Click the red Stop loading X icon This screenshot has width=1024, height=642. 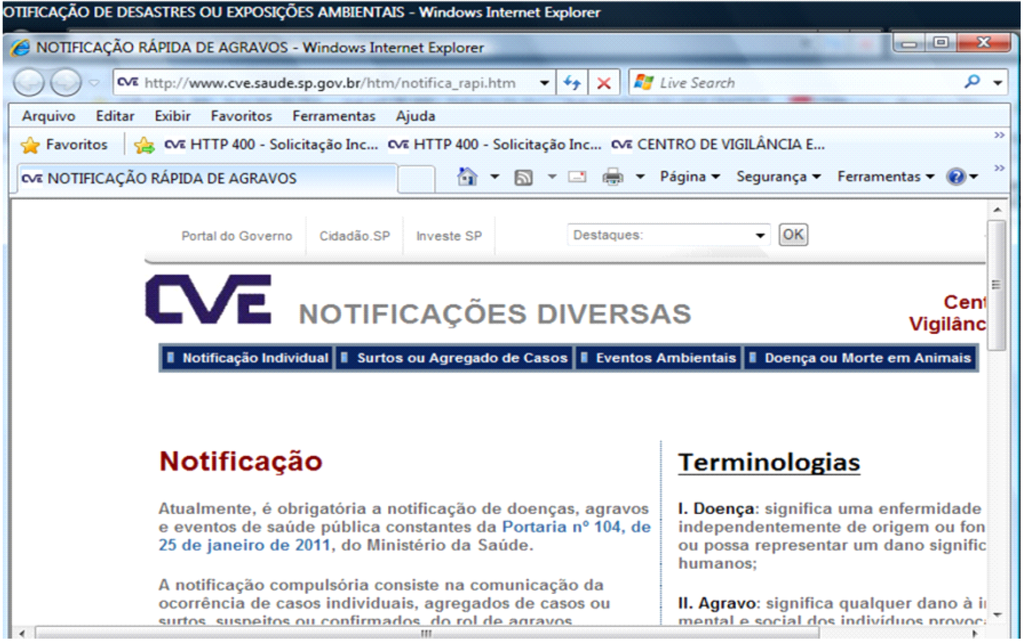tap(604, 83)
